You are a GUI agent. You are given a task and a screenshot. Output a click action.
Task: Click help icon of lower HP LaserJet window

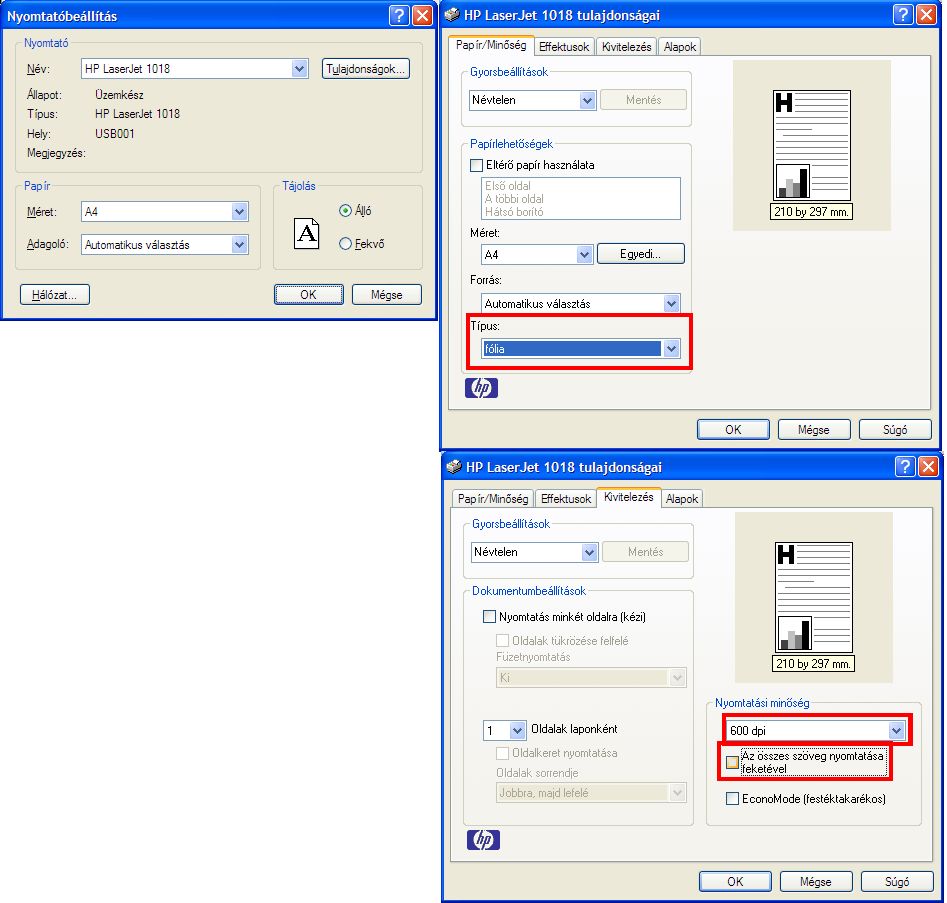click(x=905, y=466)
